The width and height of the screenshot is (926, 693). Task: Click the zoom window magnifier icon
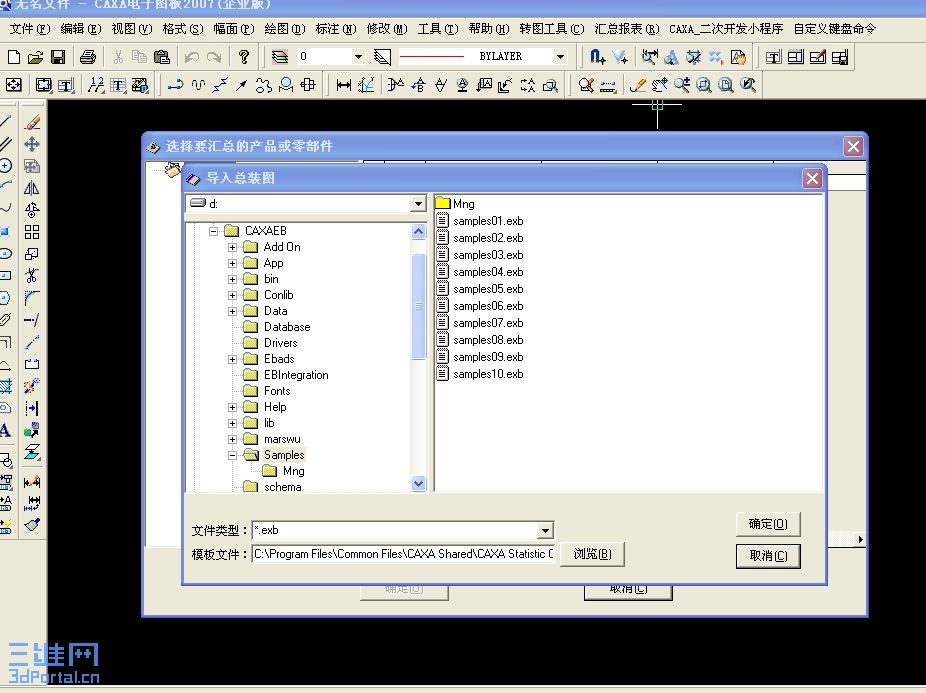tap(704, 85)
